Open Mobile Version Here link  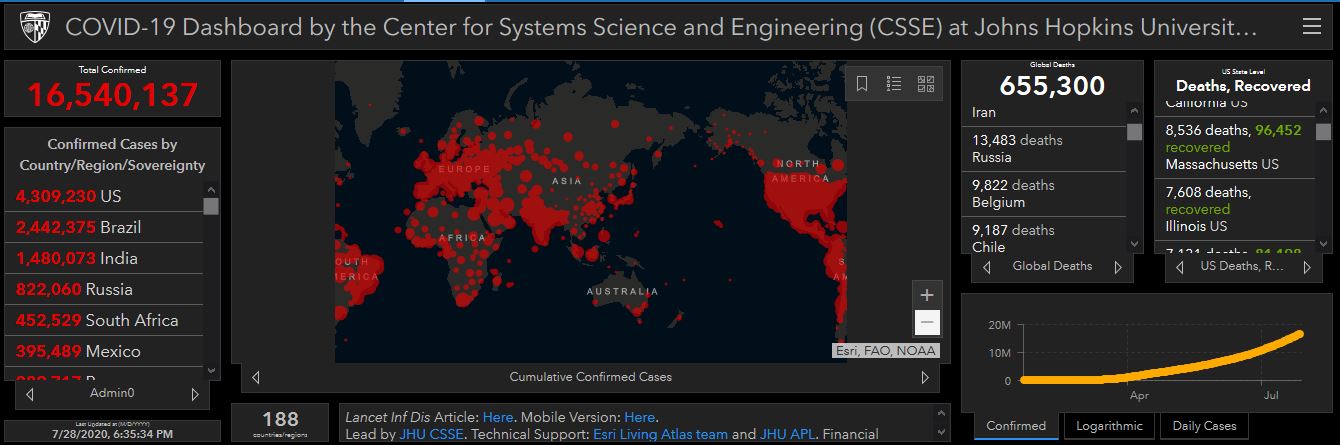[639, 417]
